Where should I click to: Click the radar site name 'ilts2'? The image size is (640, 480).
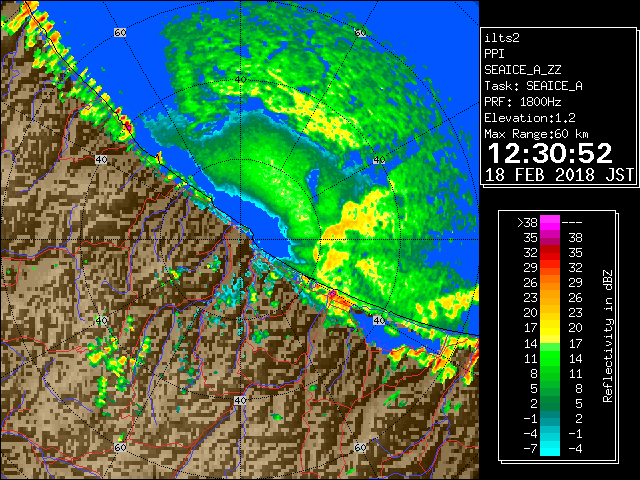[x=502, y=38]
